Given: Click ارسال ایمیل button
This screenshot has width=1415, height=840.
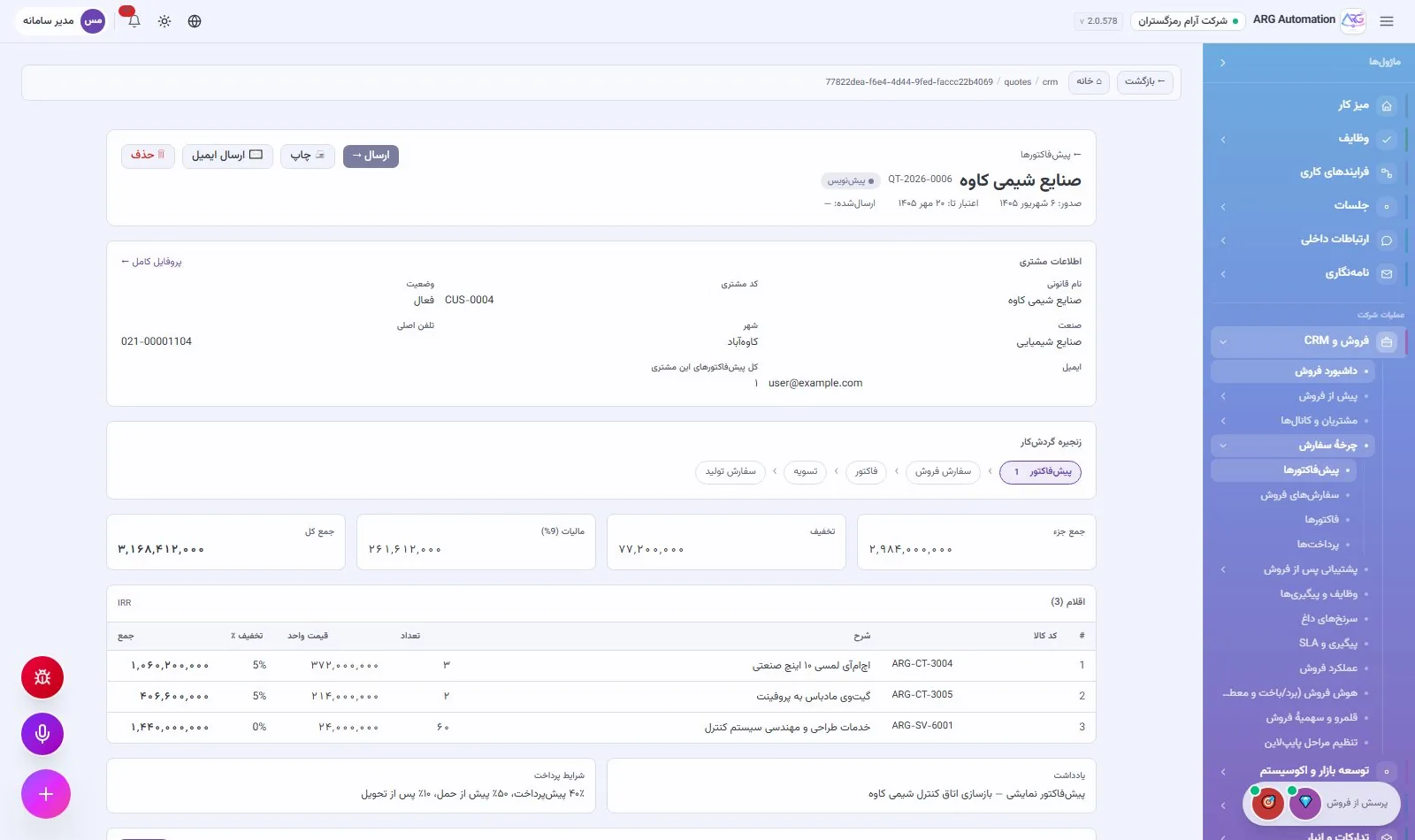Looking at the screenshot, I should point(227,156).
